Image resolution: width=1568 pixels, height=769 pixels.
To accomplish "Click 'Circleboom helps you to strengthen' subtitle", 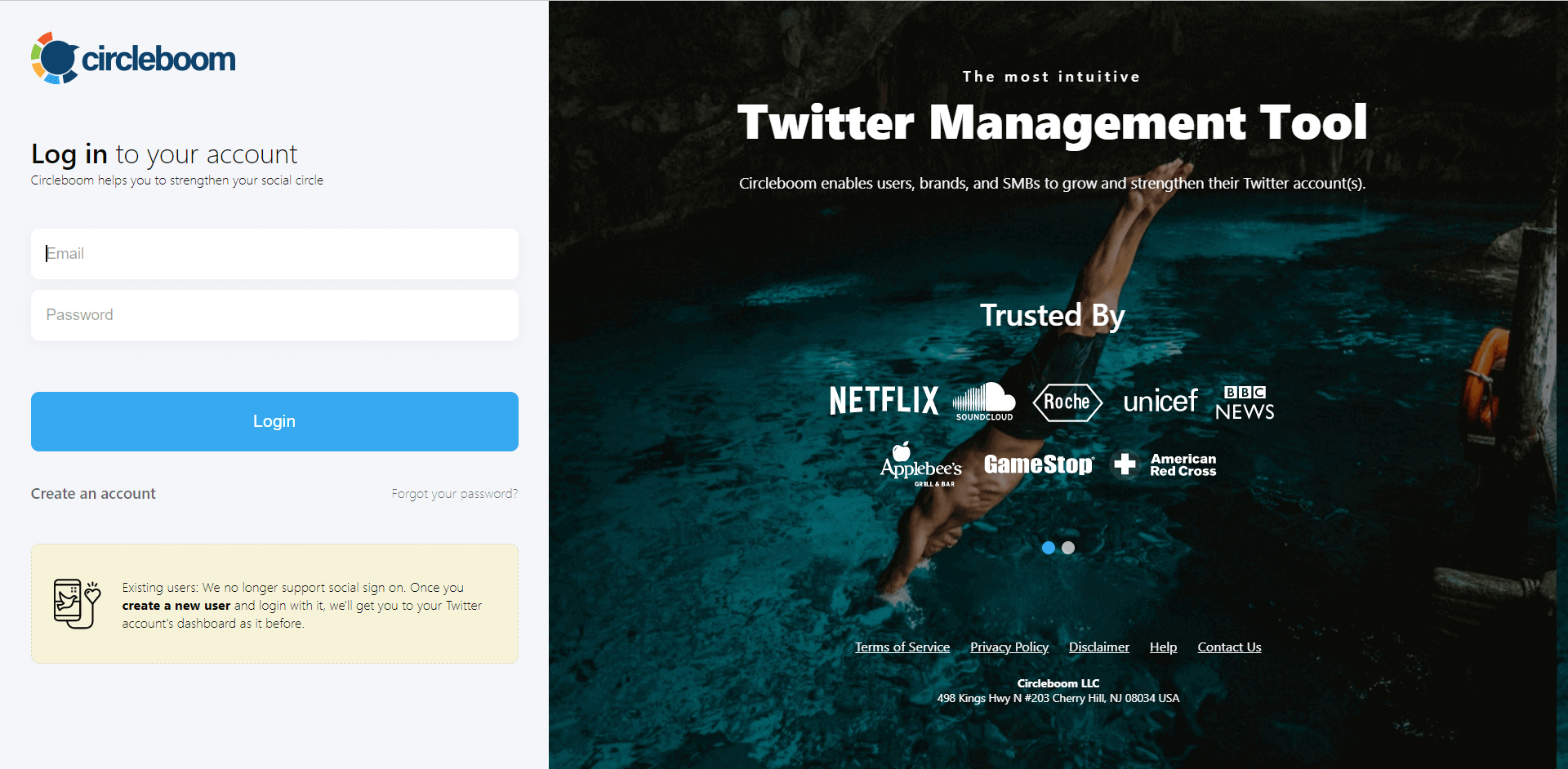I will coord(177,180).
